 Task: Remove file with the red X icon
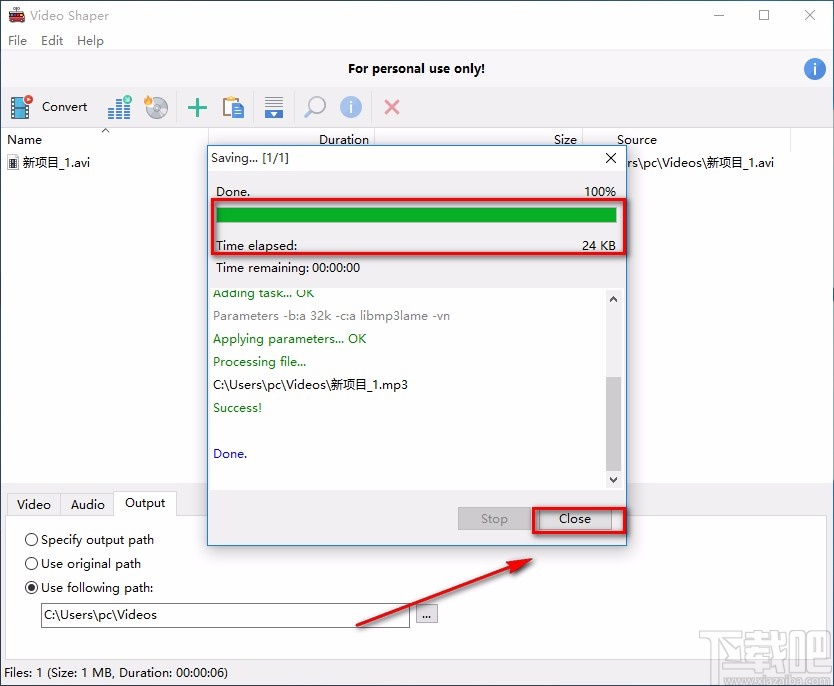392,107
